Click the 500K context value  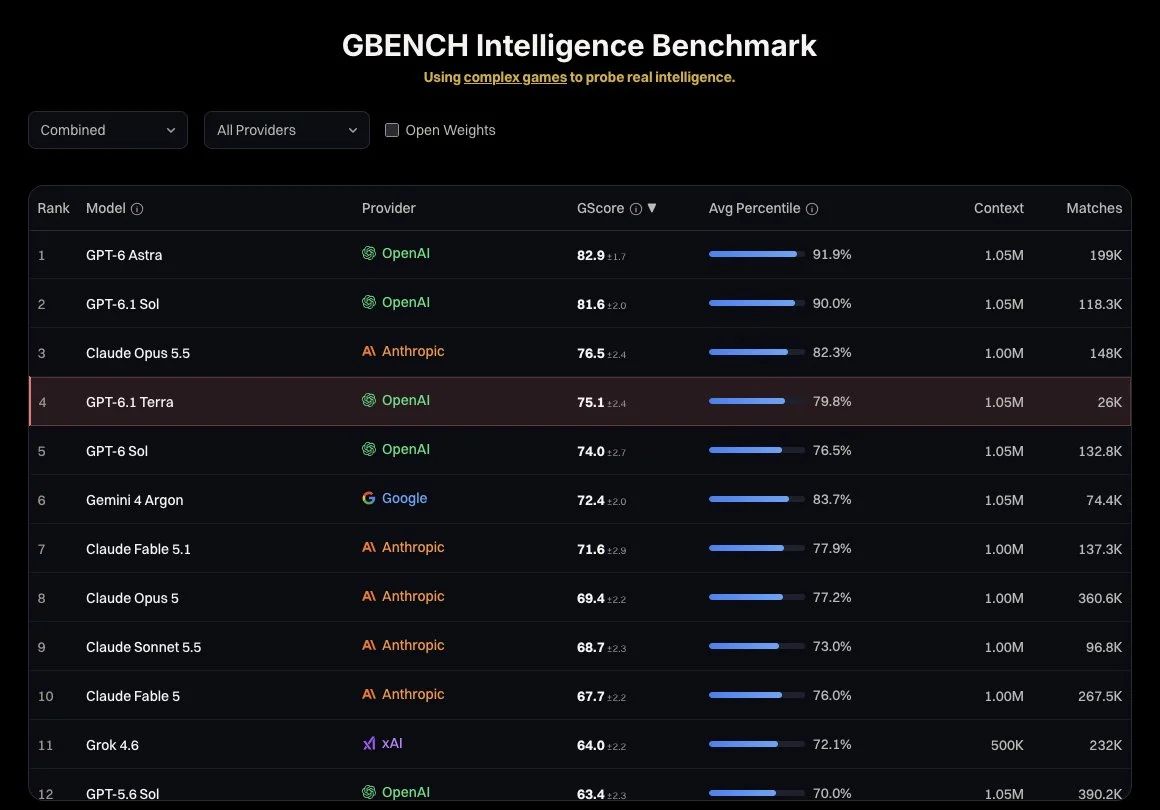[1007, 746]
